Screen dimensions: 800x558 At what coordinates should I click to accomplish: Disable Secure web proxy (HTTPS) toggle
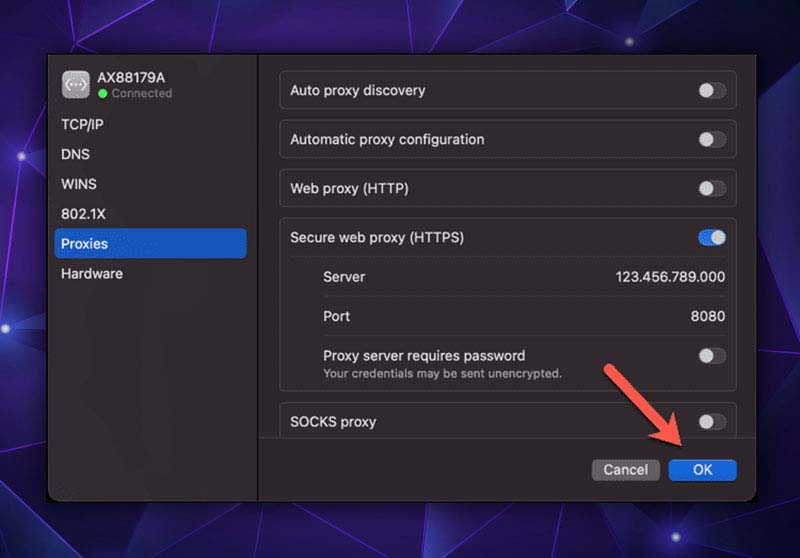pos(712,238)
